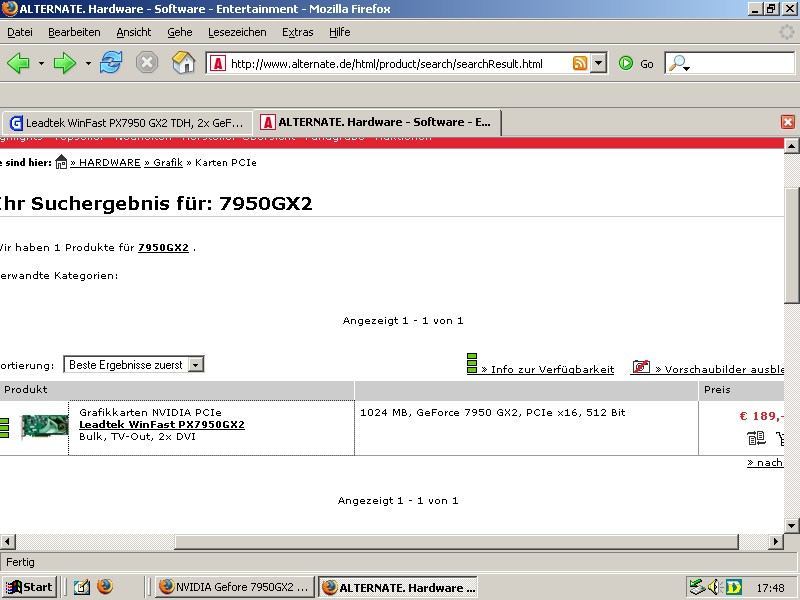This screenshot has height=600, width=800.
Task: Click the preview image toggle icon
Action: [641, 366]
